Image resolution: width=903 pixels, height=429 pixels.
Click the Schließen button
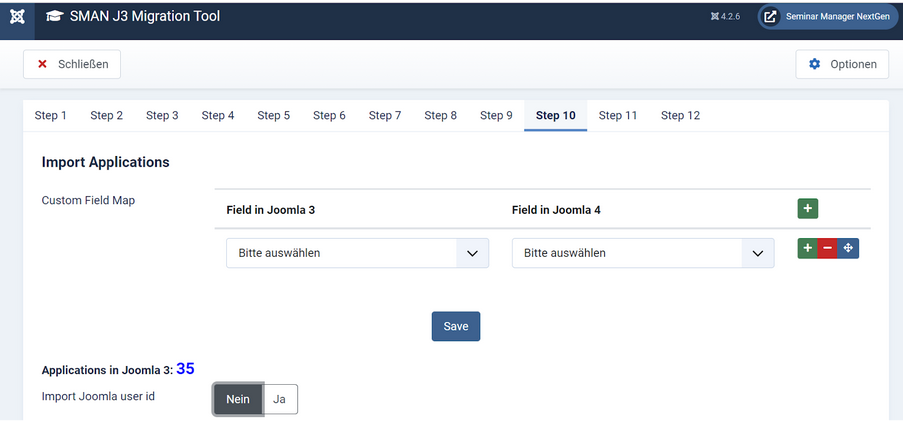(x=72, y=64)
